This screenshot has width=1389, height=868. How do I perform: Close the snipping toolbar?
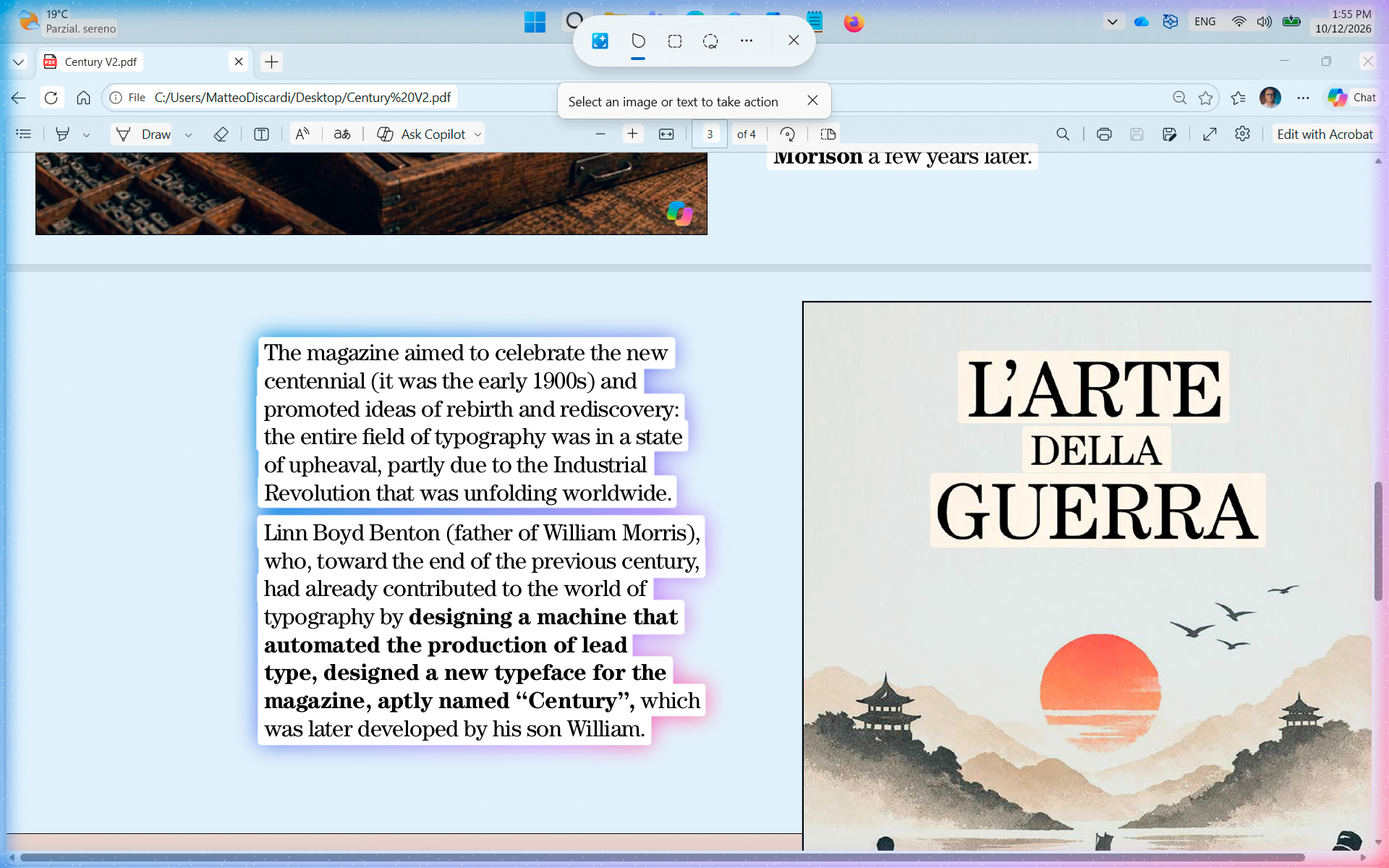pos(794,41)
